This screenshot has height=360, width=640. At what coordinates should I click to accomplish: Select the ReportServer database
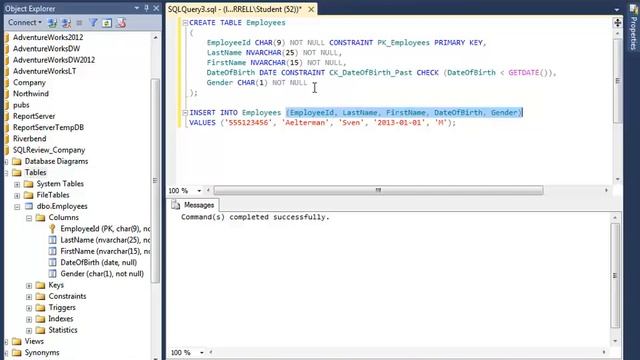(x=34, y=116)
